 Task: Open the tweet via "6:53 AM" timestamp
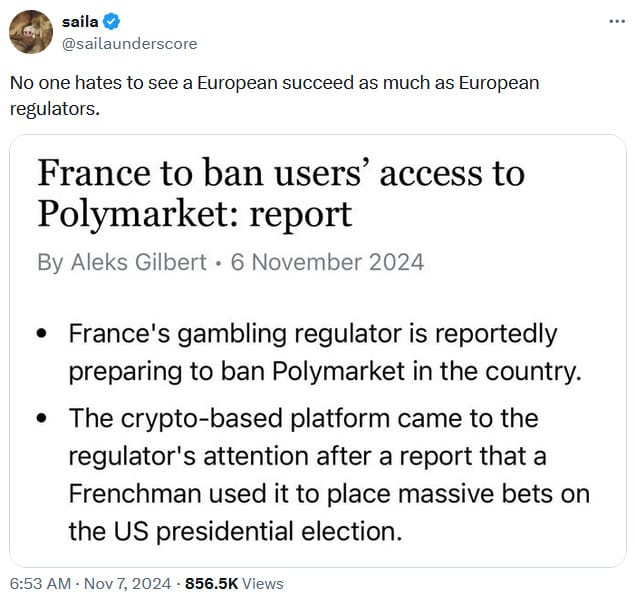pos(41,583)
